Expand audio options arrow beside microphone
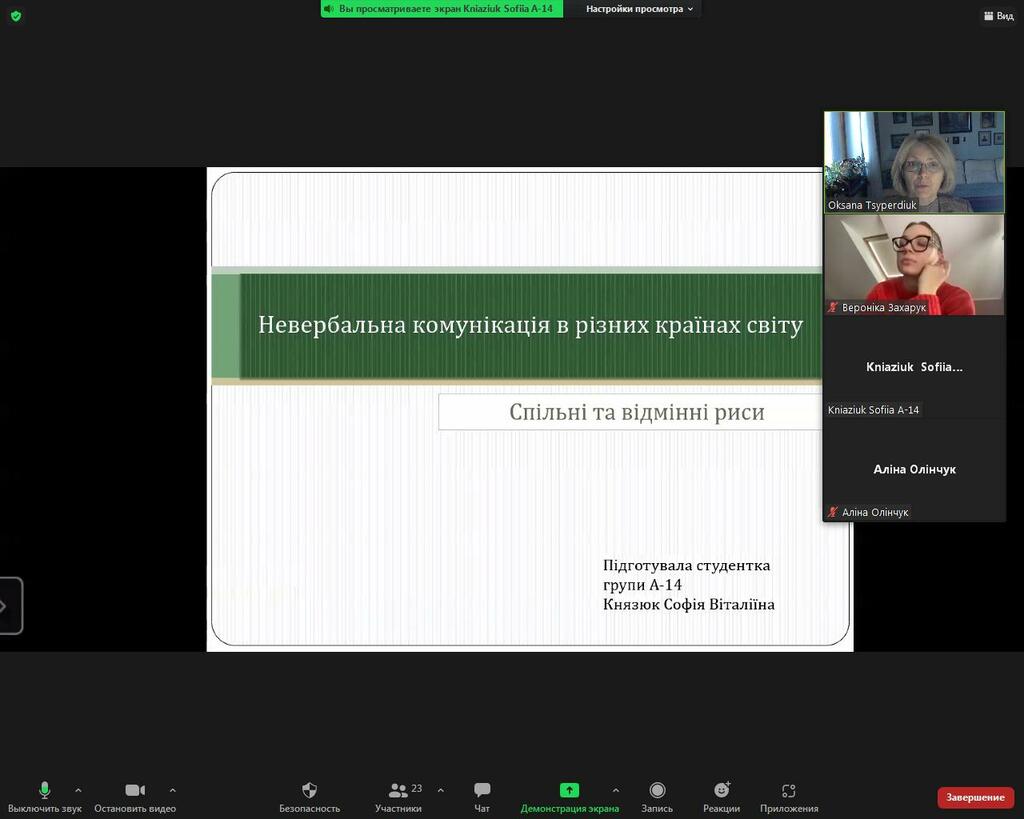The image size is (1024, 819). click(78, 790)
